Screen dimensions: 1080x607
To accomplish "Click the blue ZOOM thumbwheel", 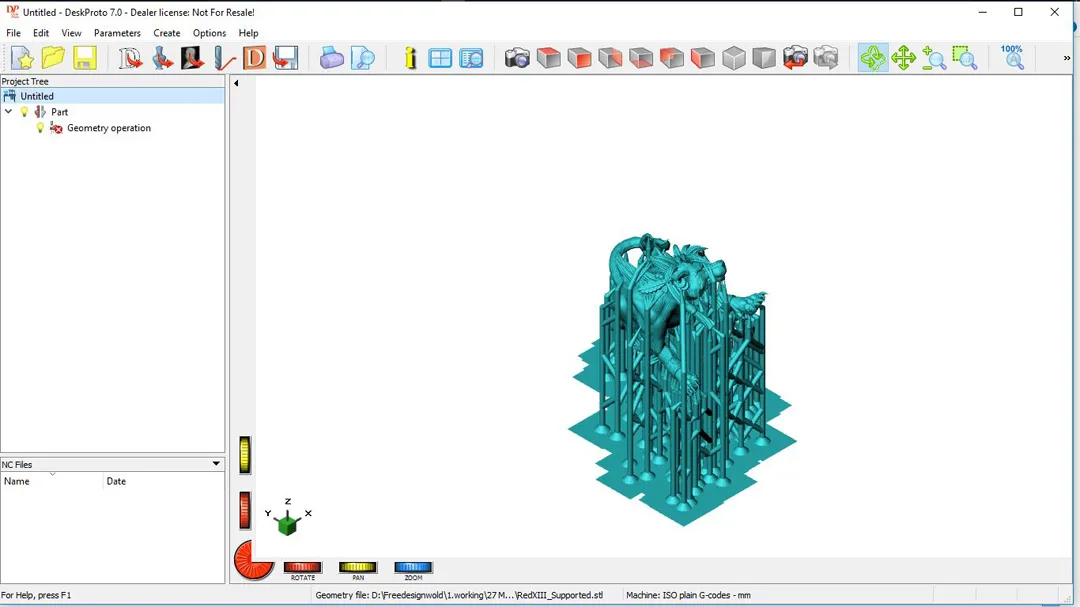I will click(x=413, y=567).
